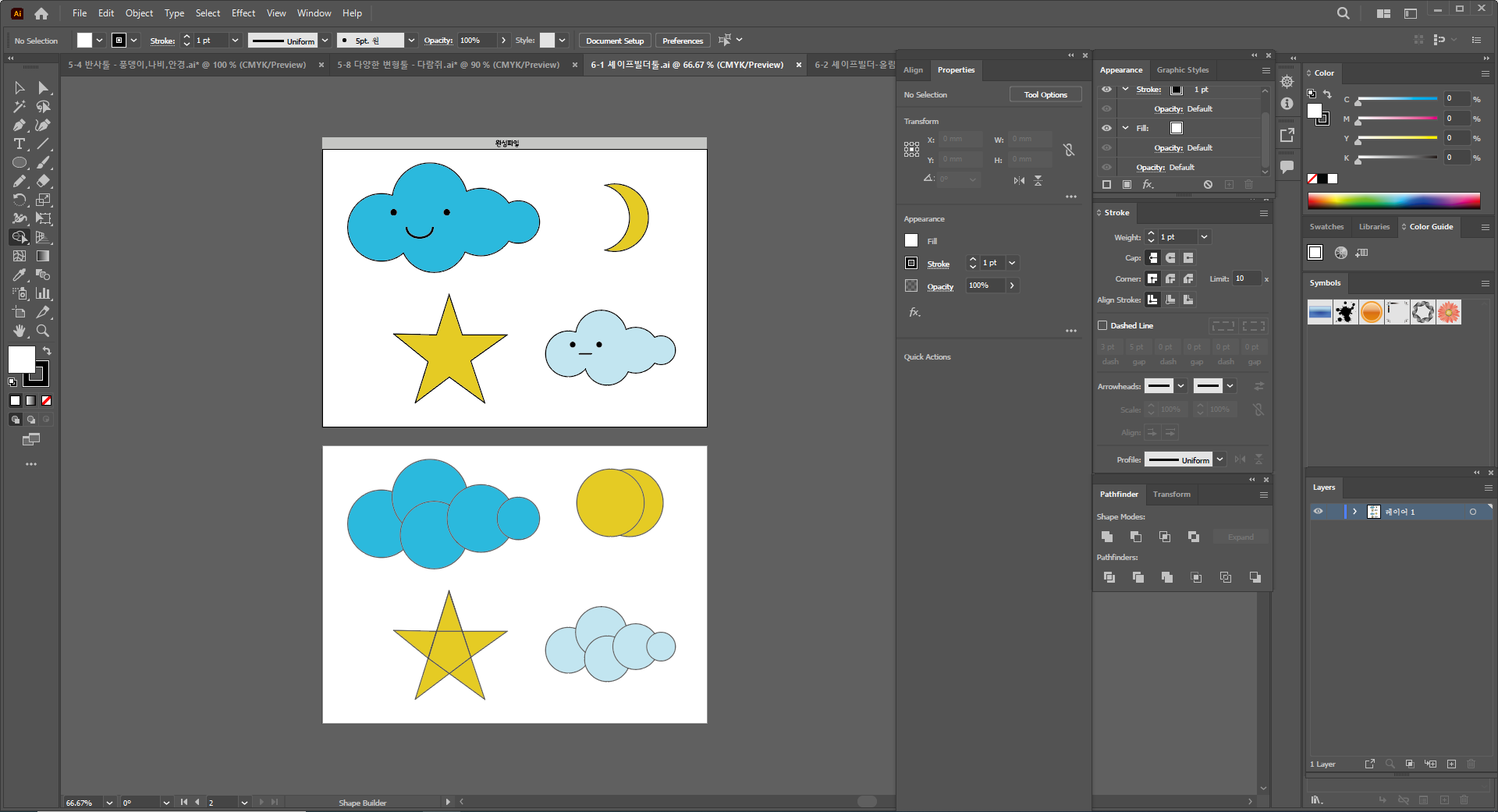Select the Paintbrush tool
This screenshot has width=1498, height=812.
tap(44, 163)
